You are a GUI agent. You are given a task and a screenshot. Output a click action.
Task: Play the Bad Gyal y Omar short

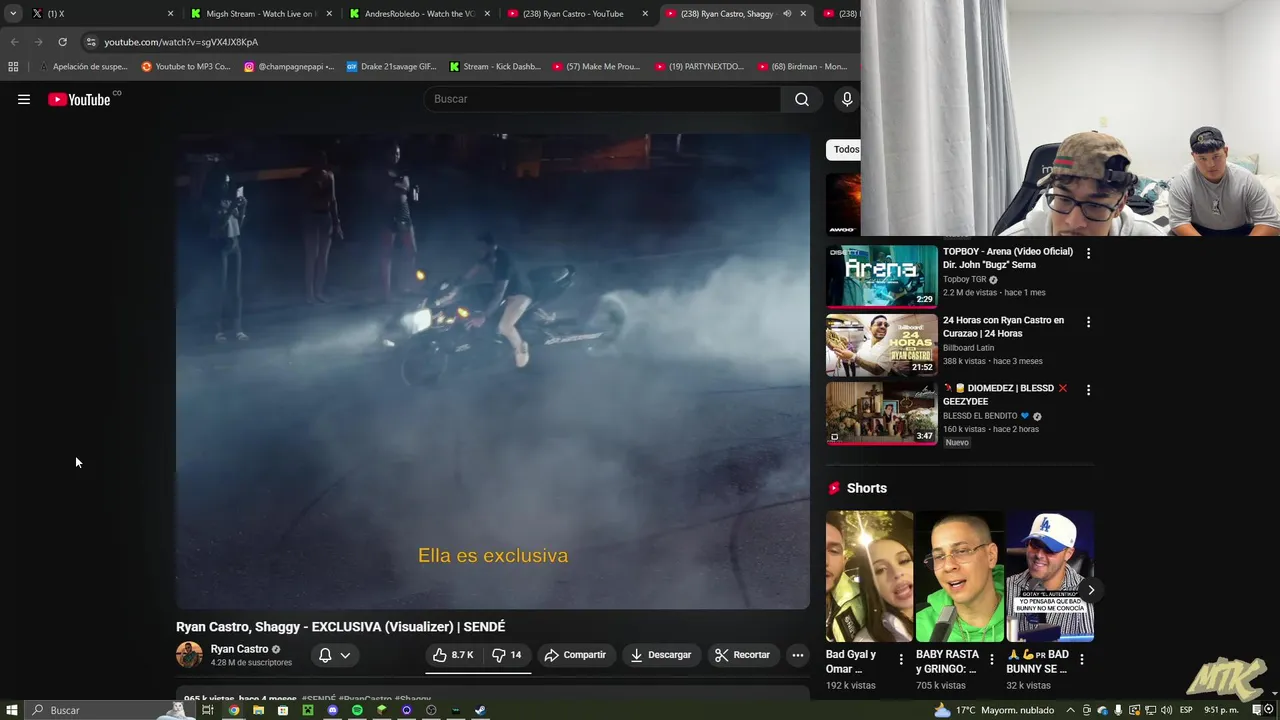tap(869, 576)
